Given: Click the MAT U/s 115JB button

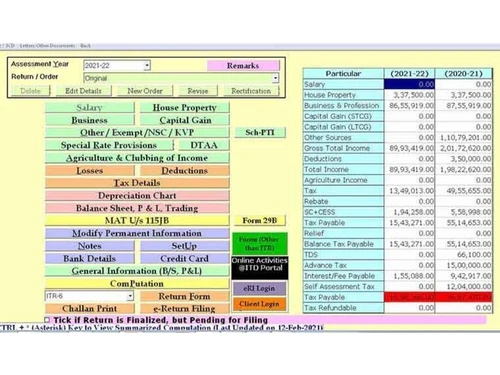Looking at the screenshot, I should click(x=137, y=221).
